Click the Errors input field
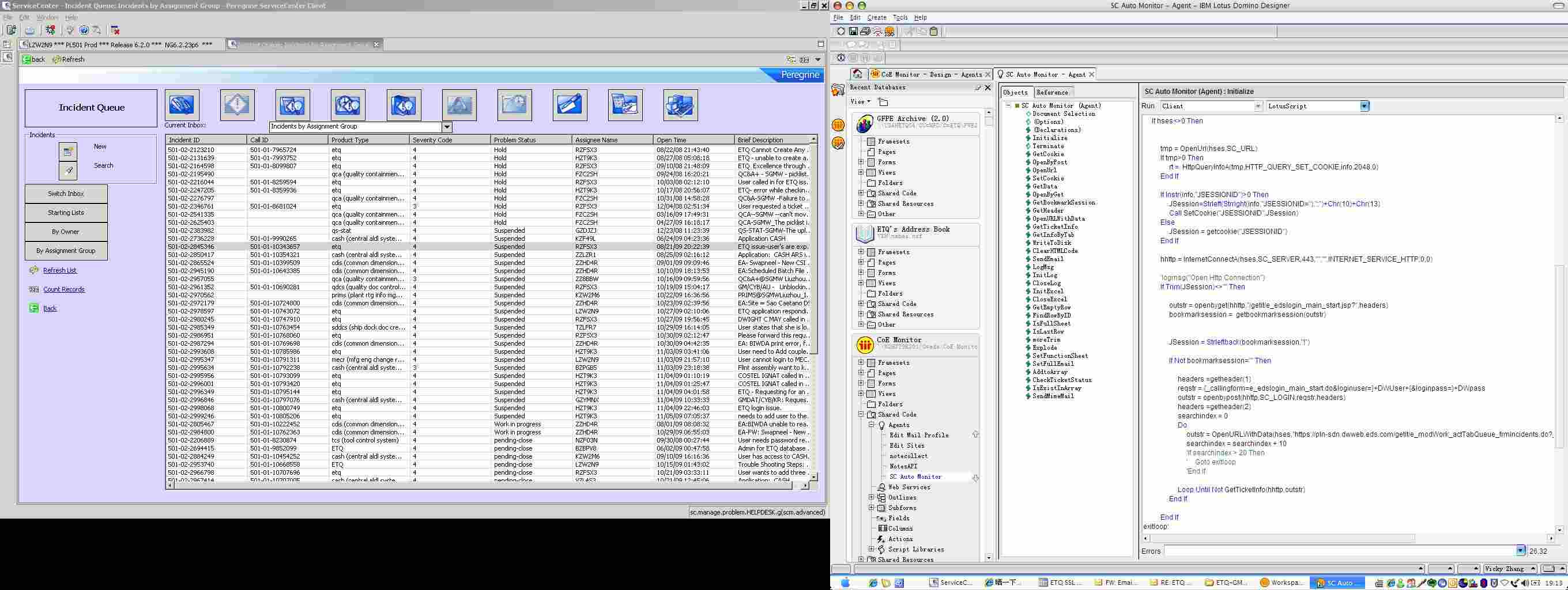1568x590 pixels. [1341, 551]
